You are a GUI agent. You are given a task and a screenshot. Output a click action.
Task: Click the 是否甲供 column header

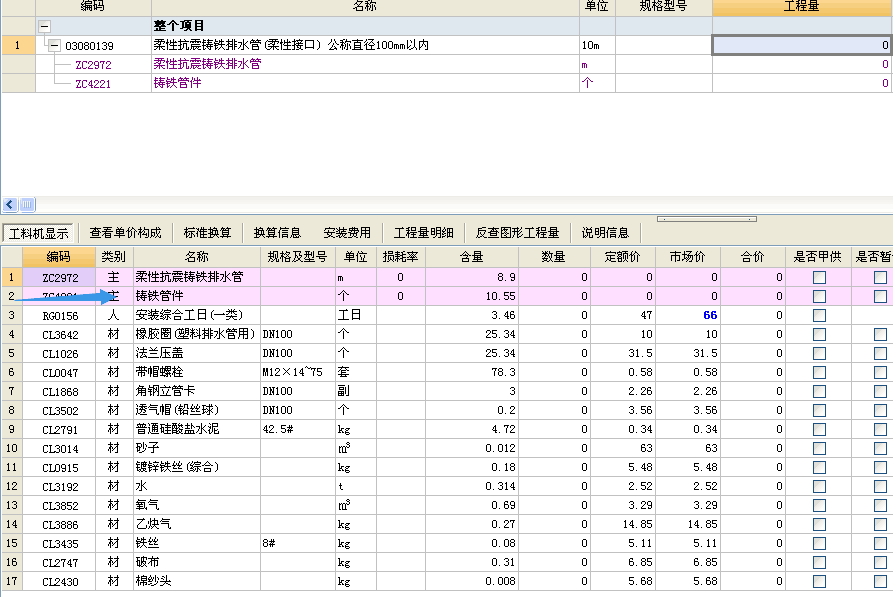(818, 257)
